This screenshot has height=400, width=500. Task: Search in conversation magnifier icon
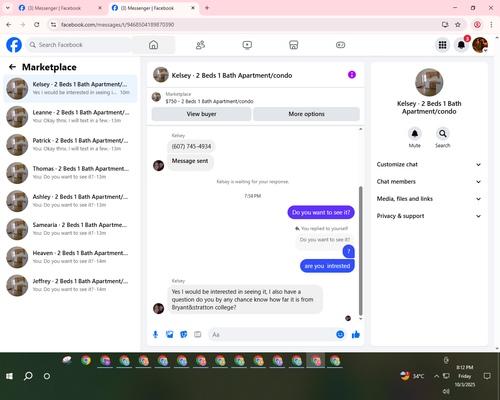click(443, 134)
